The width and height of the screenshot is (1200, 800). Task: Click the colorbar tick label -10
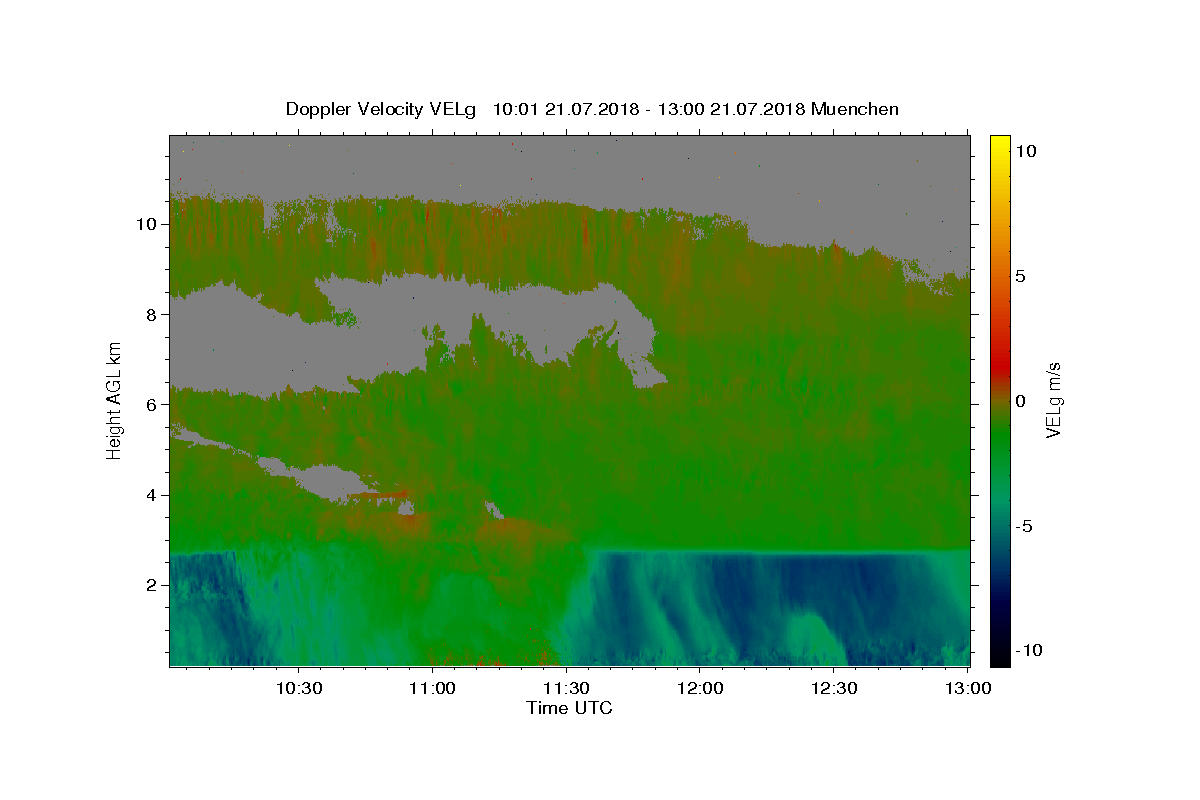(x=1030, y=651)
